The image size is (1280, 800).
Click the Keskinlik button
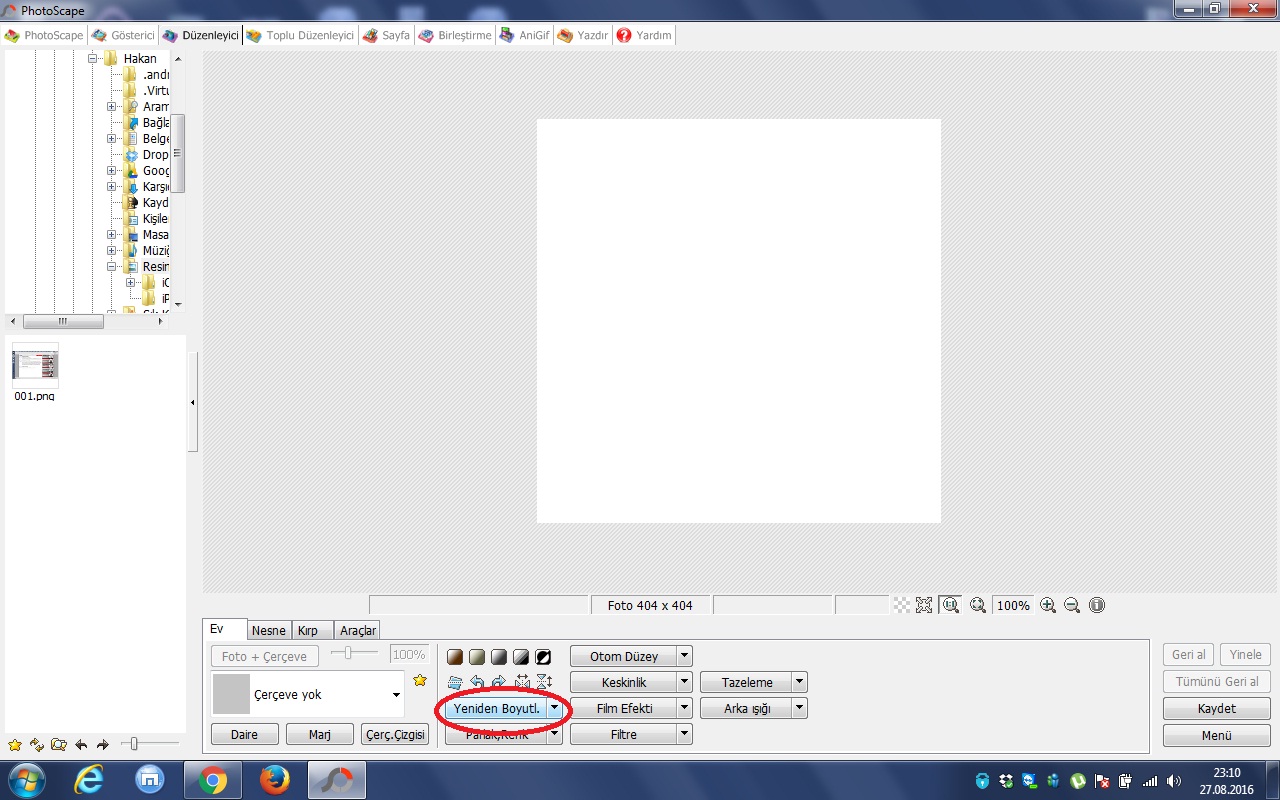(624, 683)
